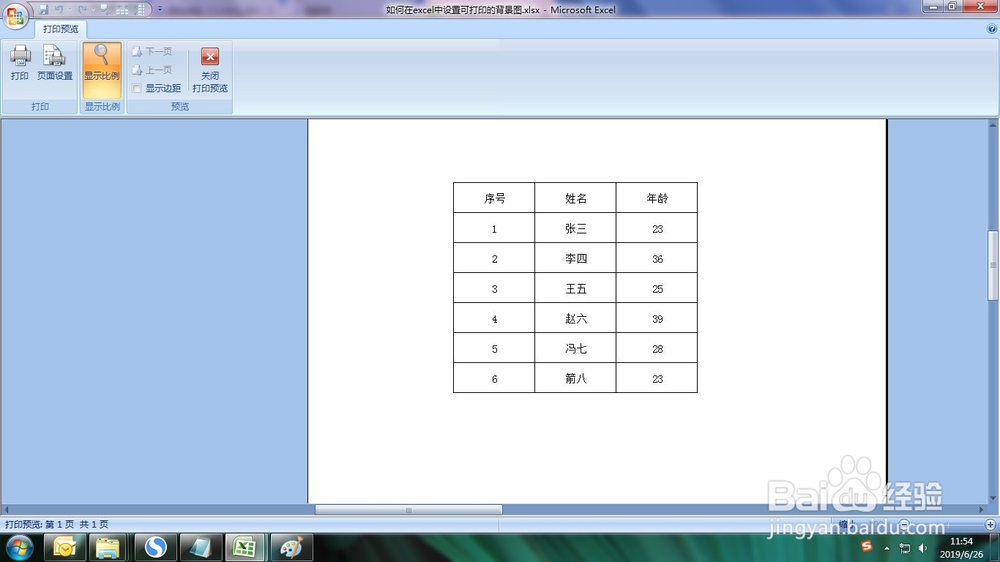Open Excel help question mark icon
This screenshot has width=1000, height=562.
click(x=992, y=29)
